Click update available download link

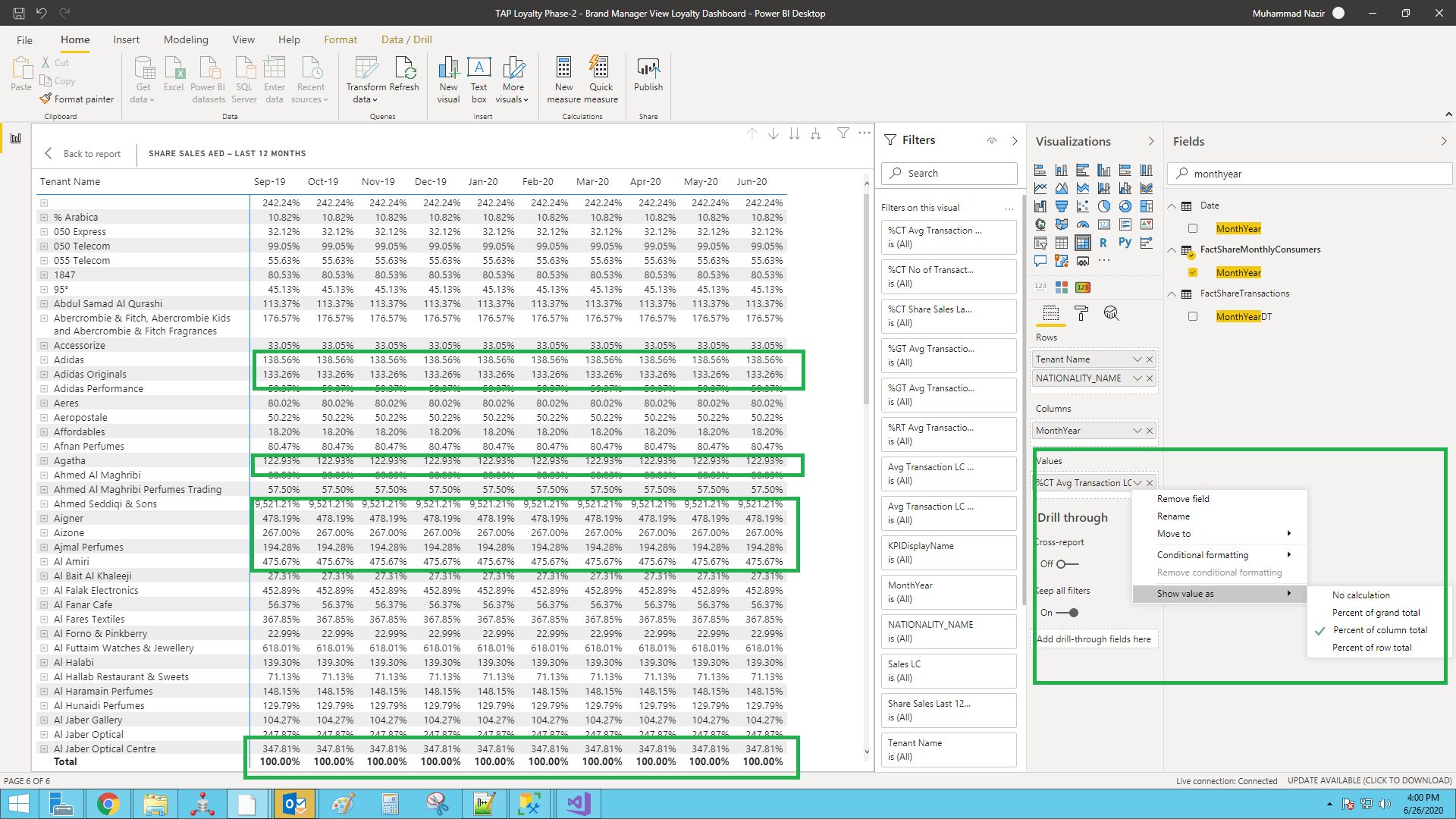point(1370,780)
